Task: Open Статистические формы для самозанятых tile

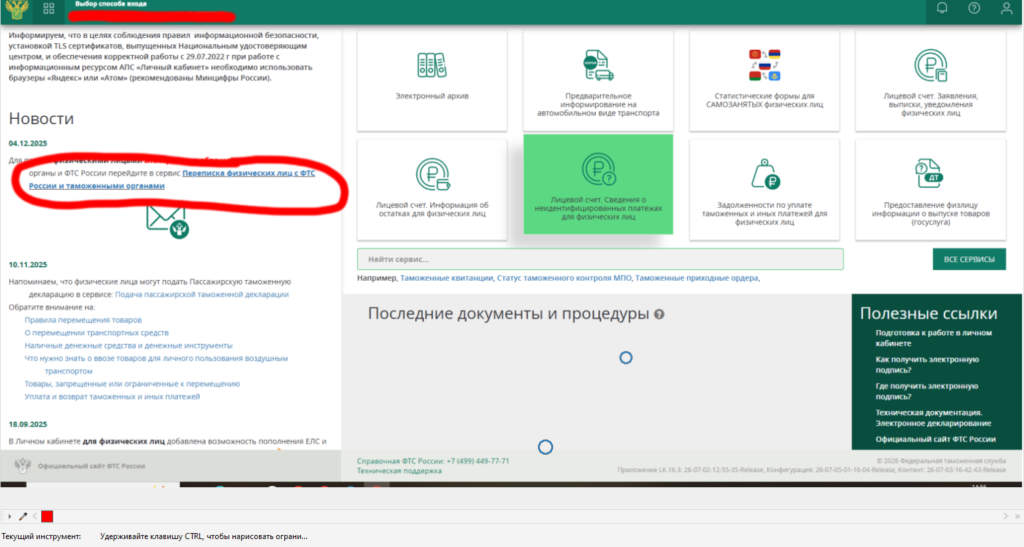Action: 764,80
